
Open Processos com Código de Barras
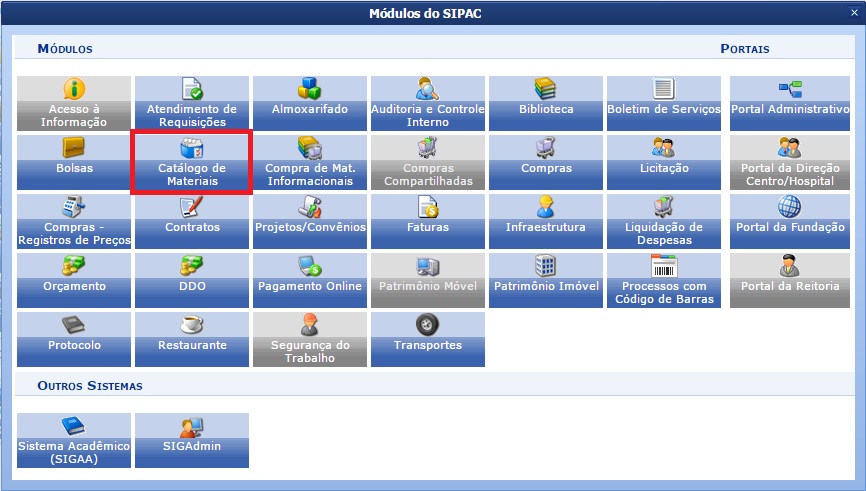[664, 280]
